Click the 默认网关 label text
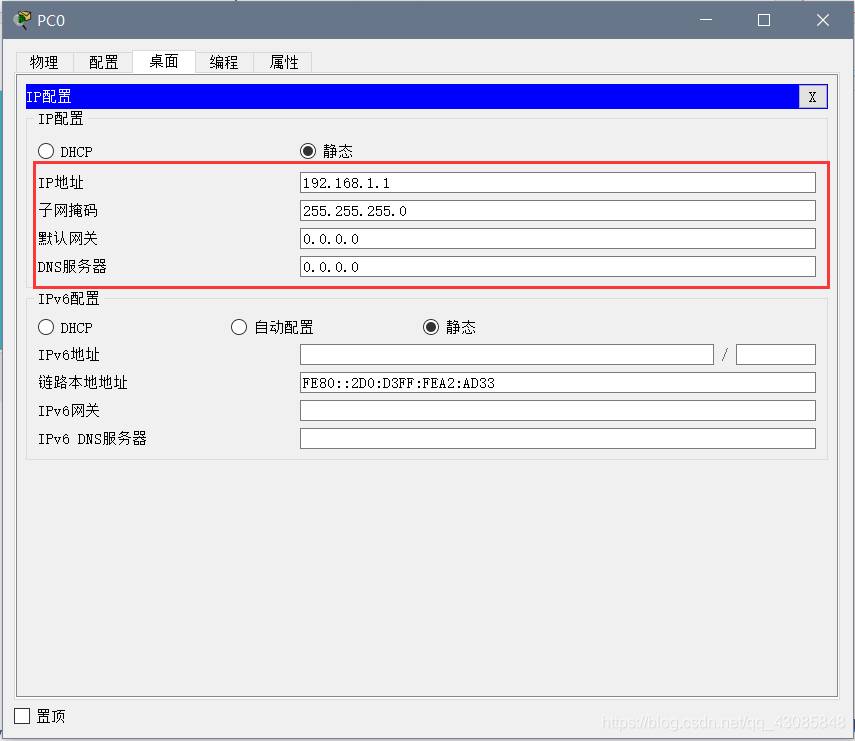 [68, 239]
